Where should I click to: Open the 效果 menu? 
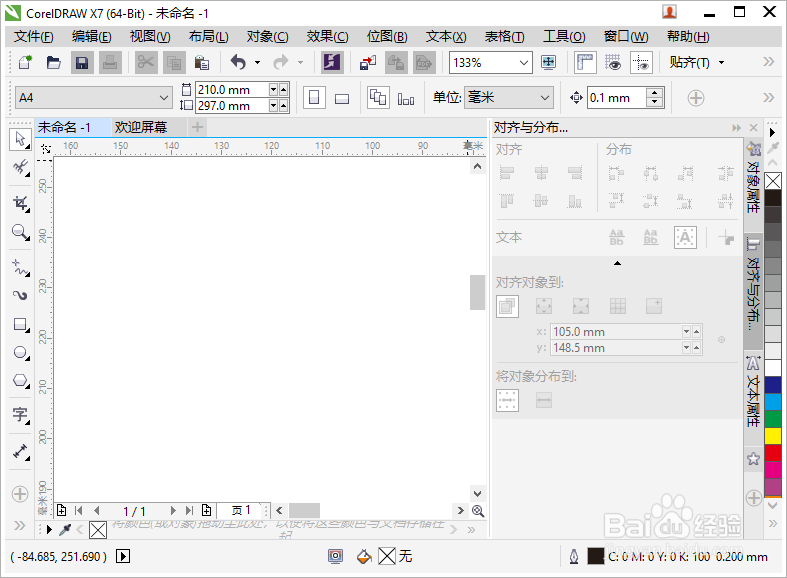tap(328, 37)
